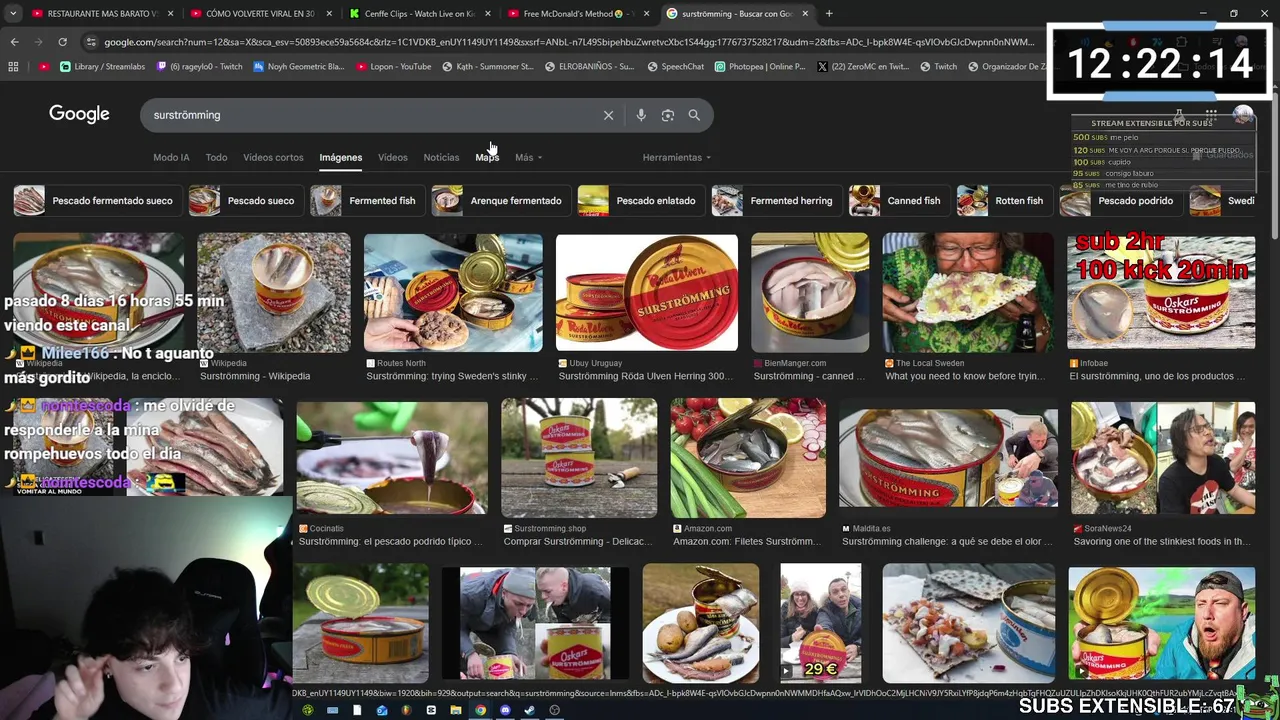This screenshot has width=1280, height=720.
Task: Open CapCut from the taskbar
Action: 431,710
